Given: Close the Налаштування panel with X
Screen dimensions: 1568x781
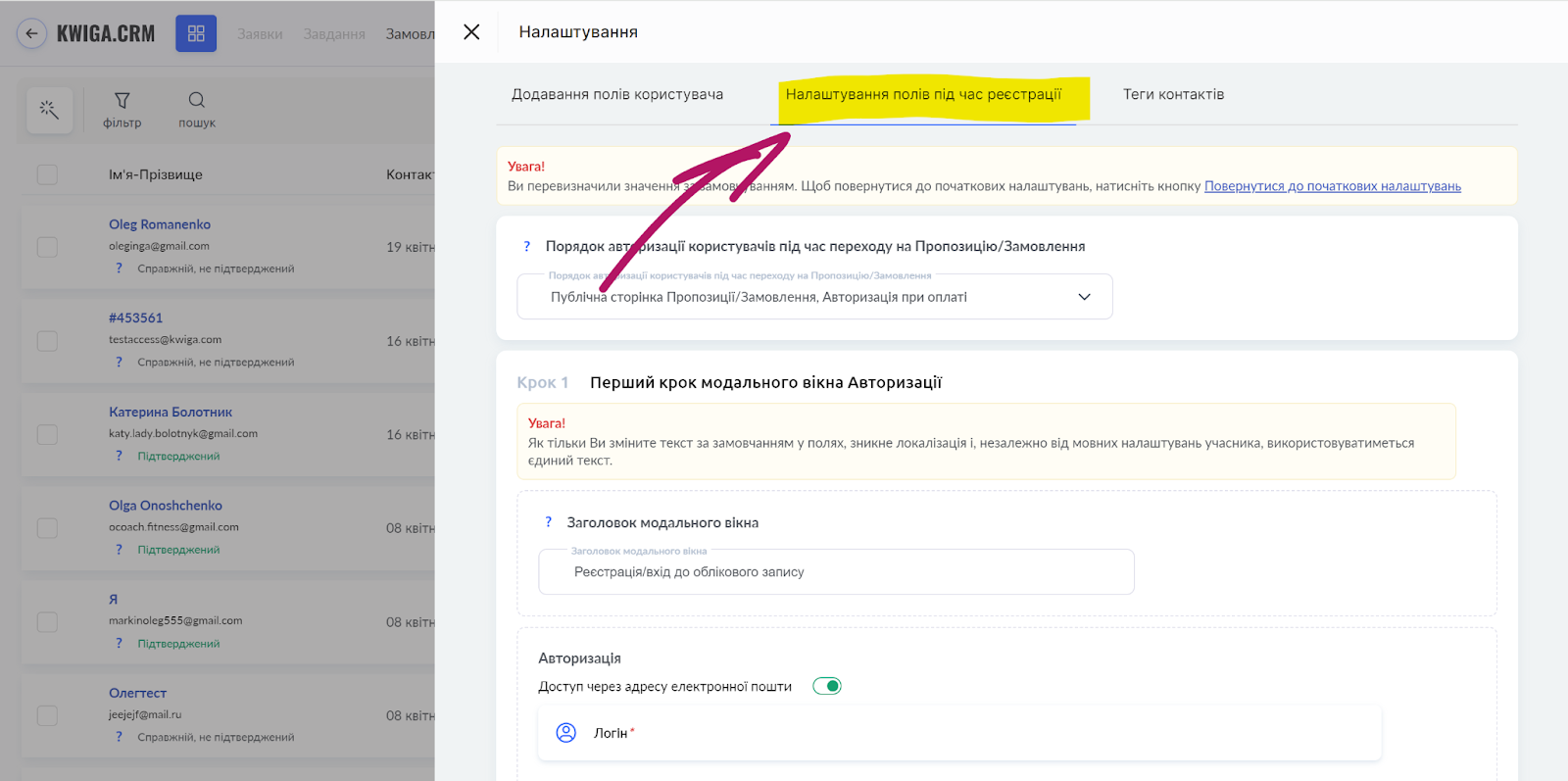Looking at the screenshot, I should pos(471,31).
